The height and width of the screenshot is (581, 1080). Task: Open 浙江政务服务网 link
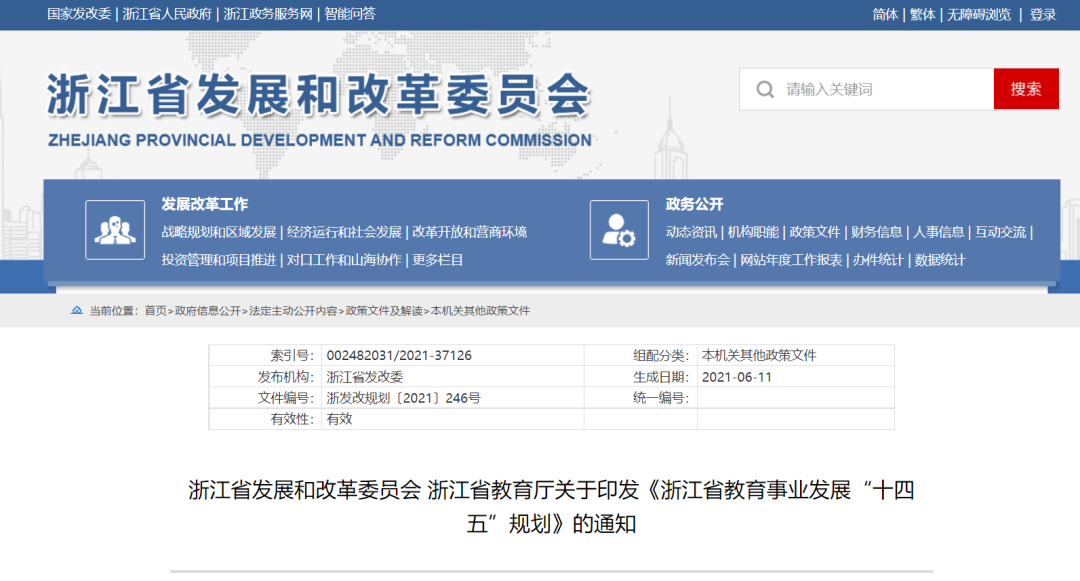coord(268,14)
